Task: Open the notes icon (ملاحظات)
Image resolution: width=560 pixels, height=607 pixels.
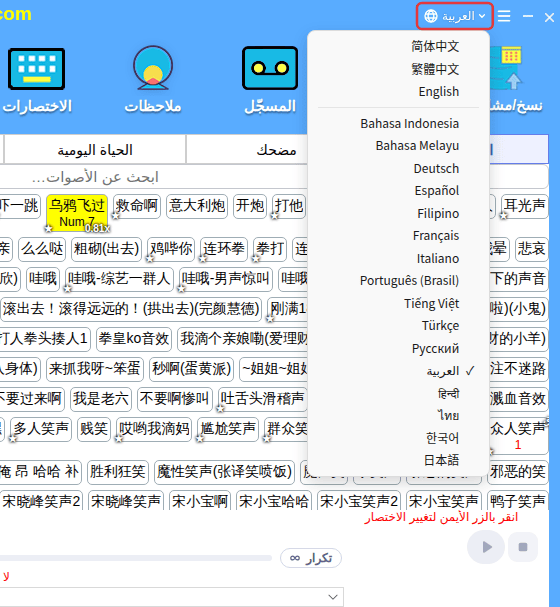Action: tap(153, 68)
